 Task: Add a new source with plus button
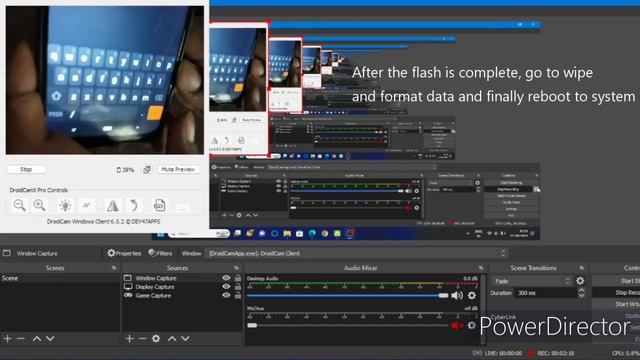pos(129,338)
